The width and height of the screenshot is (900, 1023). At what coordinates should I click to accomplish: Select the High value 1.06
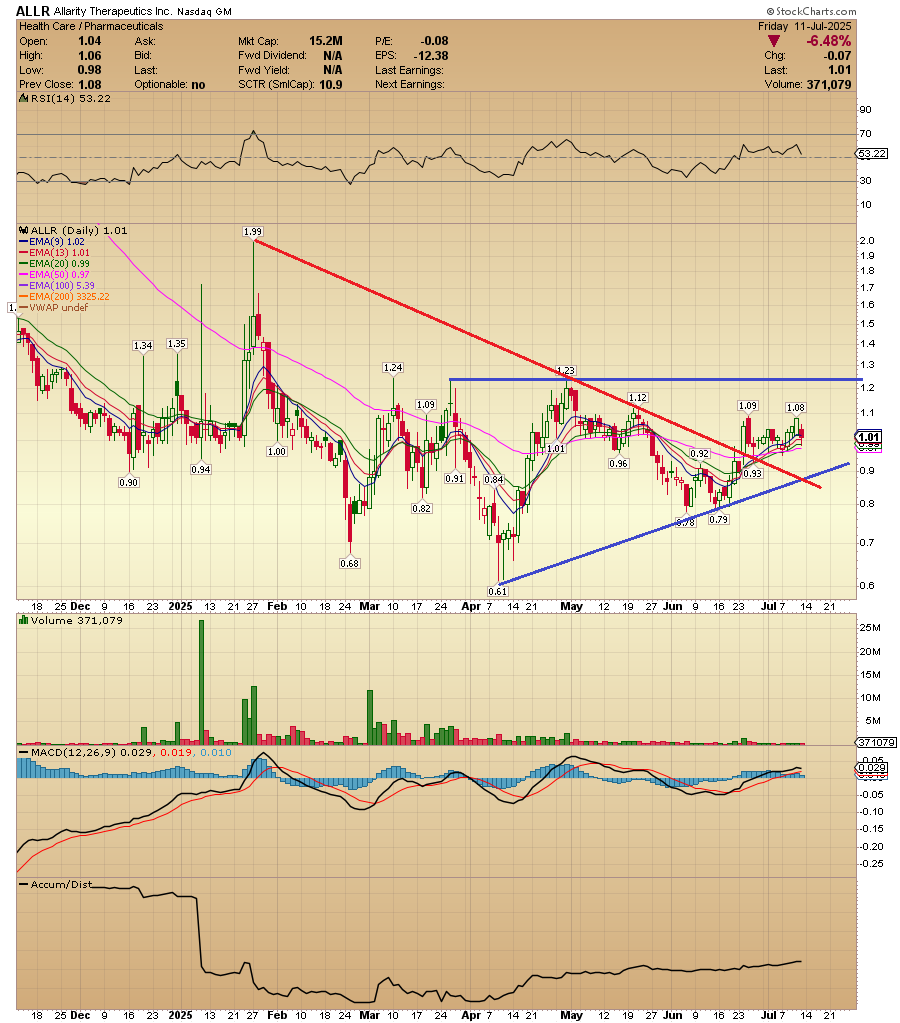pos(89,55)
